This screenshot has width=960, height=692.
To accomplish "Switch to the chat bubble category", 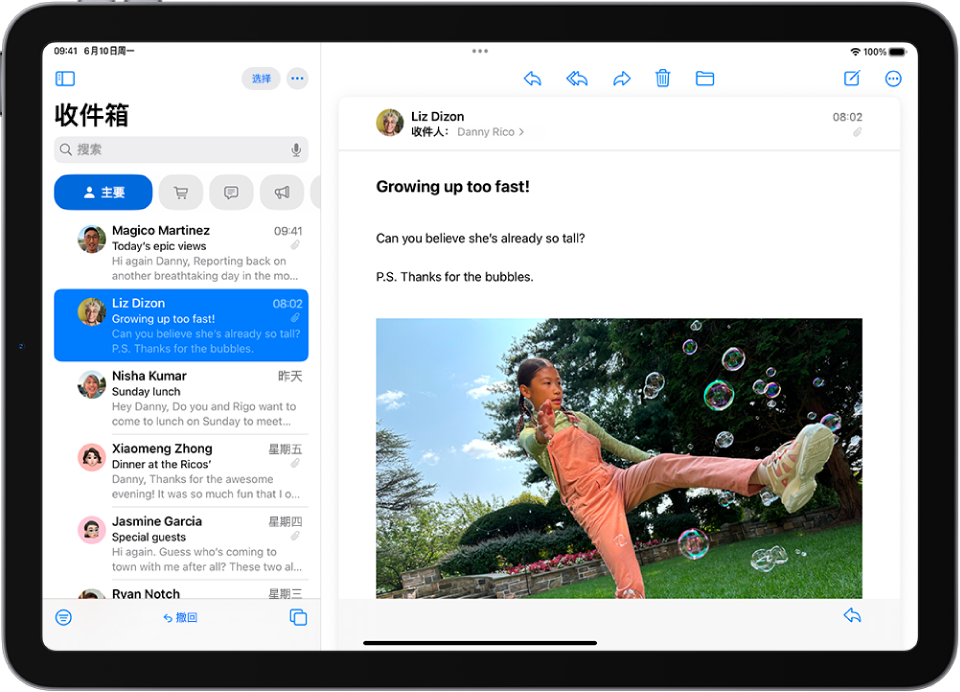I will [231, 192].
